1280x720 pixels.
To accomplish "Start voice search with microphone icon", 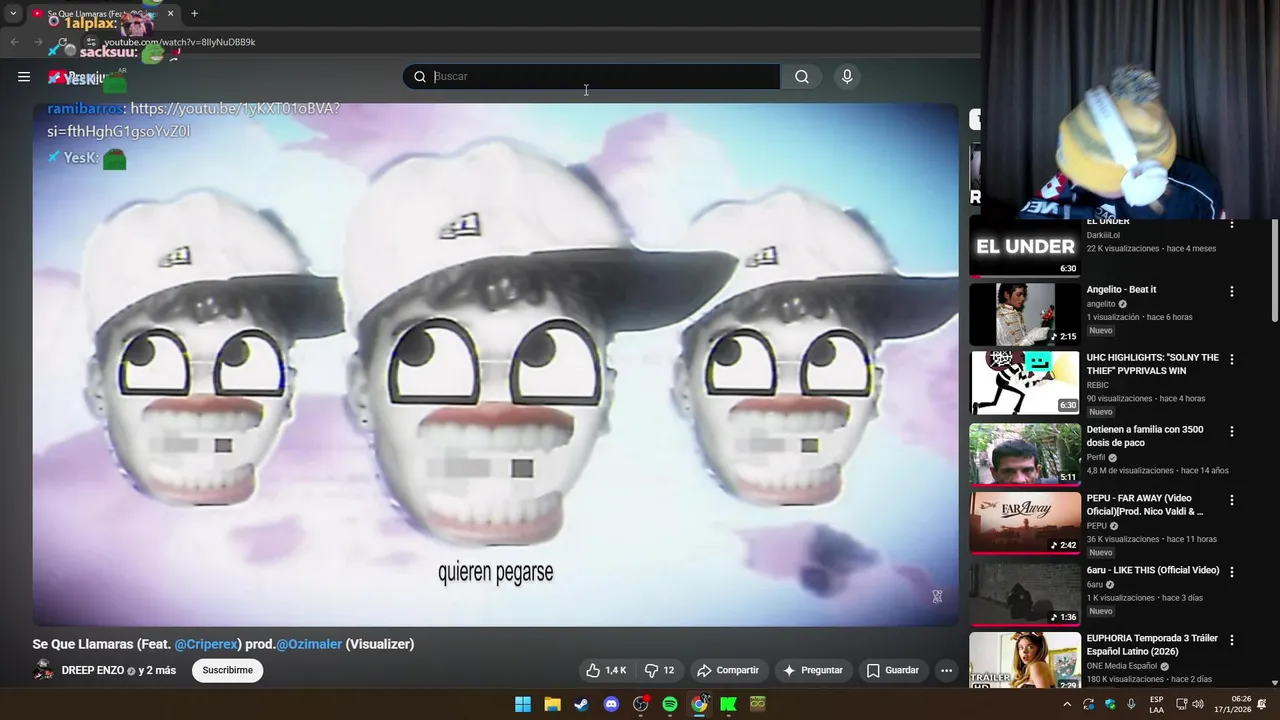I will (847, 77).
